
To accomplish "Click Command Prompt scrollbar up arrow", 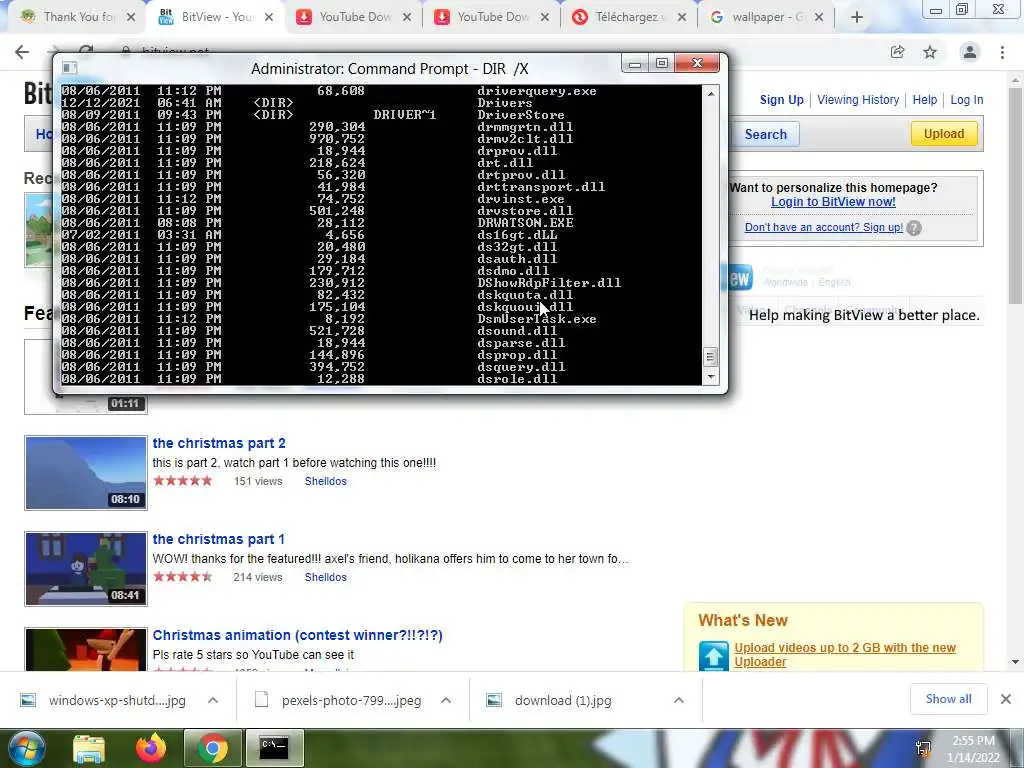I will [x=711, y=93].
